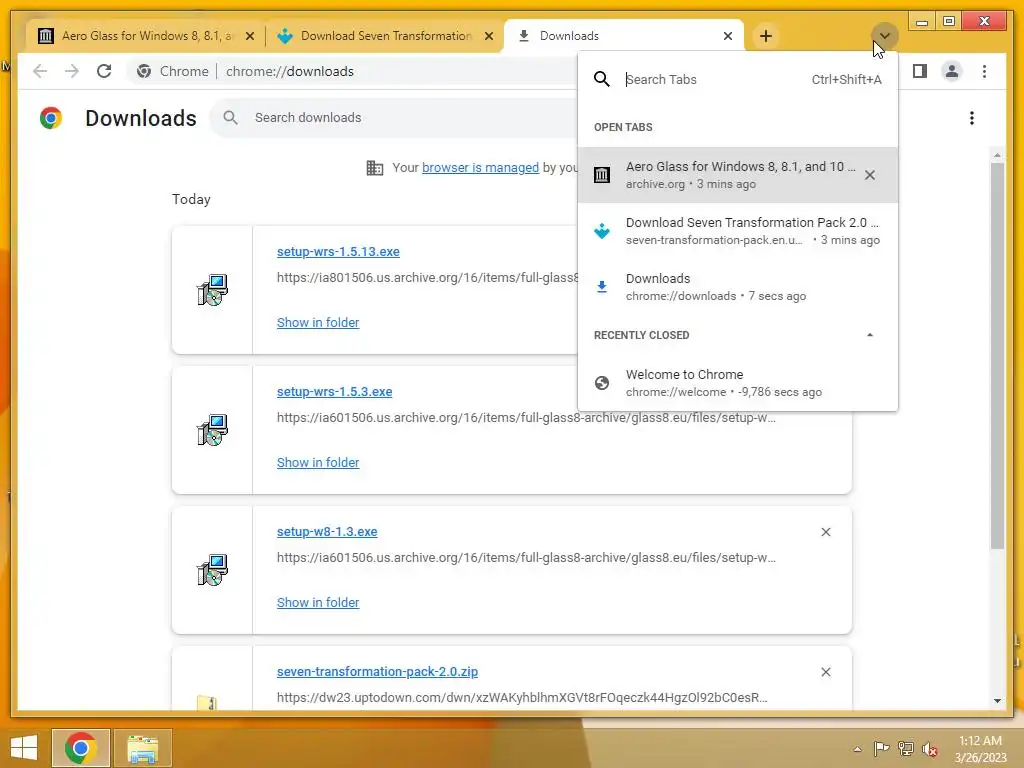
Task: Click the setup-wrs-1.5.3.exe installer icon
Action: tap(212, 430)
